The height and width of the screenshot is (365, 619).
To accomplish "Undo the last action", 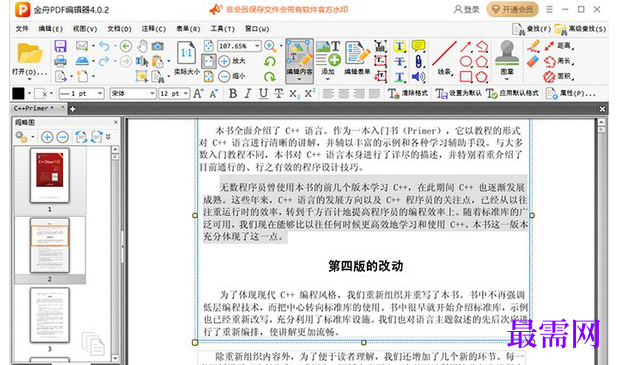I will point(105,46).
